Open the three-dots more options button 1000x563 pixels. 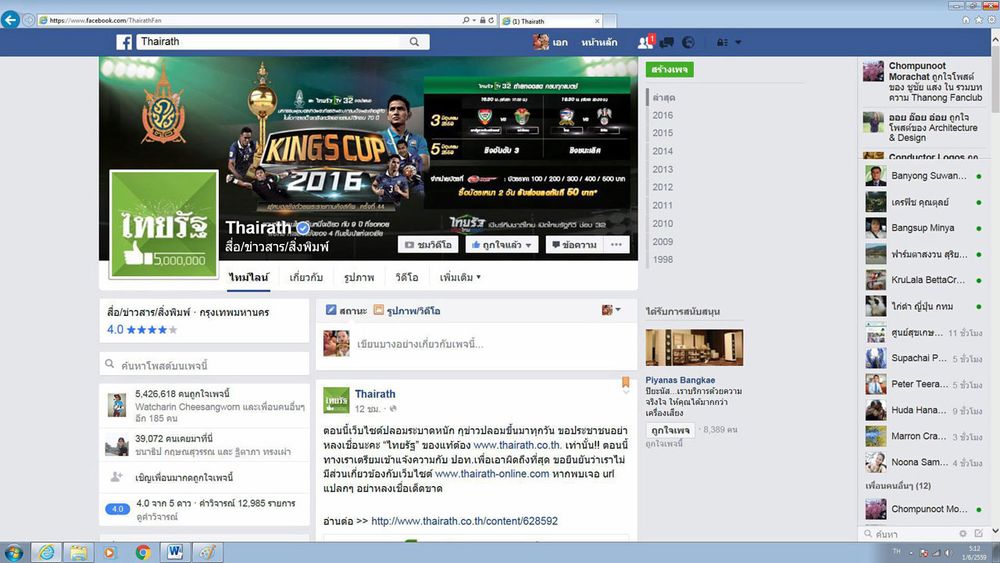tap(616, 245)
